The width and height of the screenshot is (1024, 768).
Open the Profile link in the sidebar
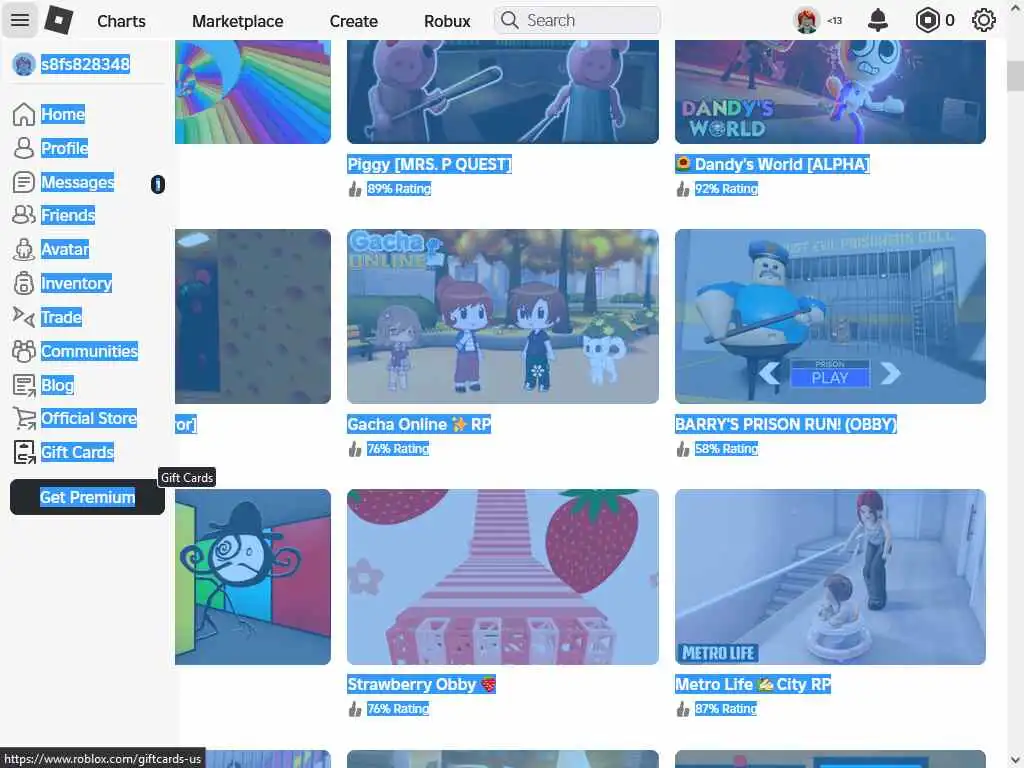pos(64,148)
